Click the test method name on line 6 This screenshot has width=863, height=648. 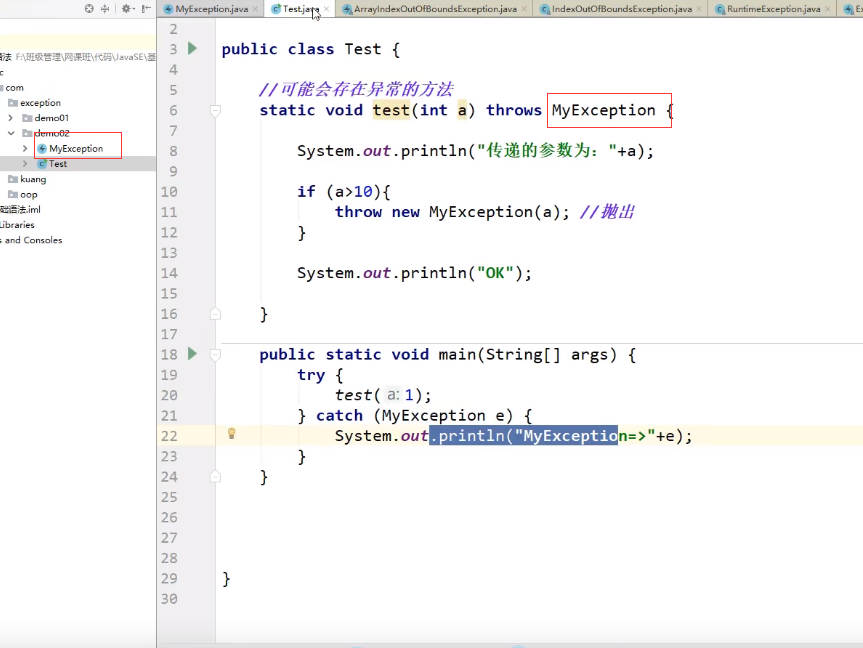click(x=391, y=110)
